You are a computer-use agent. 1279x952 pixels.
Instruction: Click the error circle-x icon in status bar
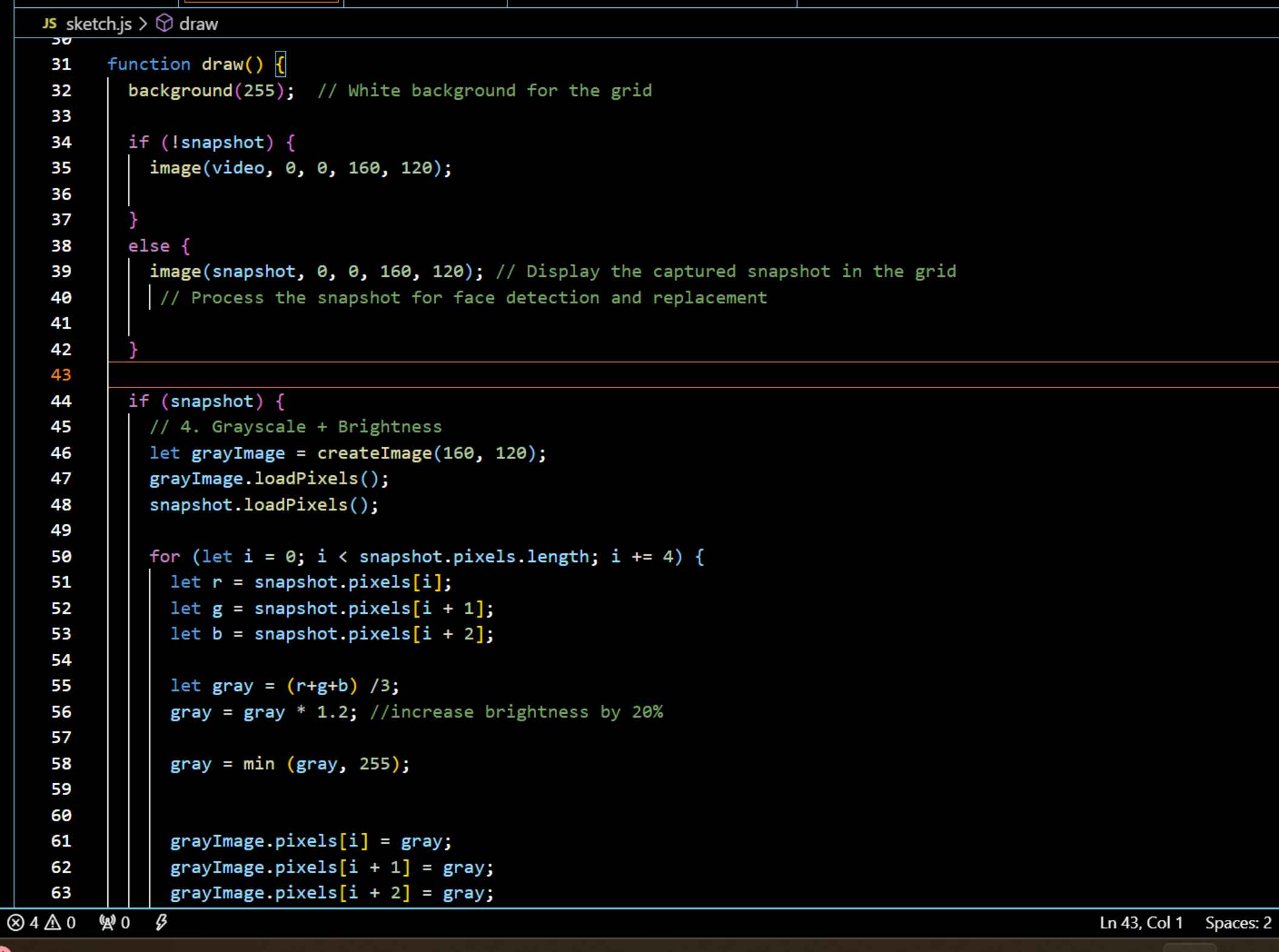click(x=16, y=922)
